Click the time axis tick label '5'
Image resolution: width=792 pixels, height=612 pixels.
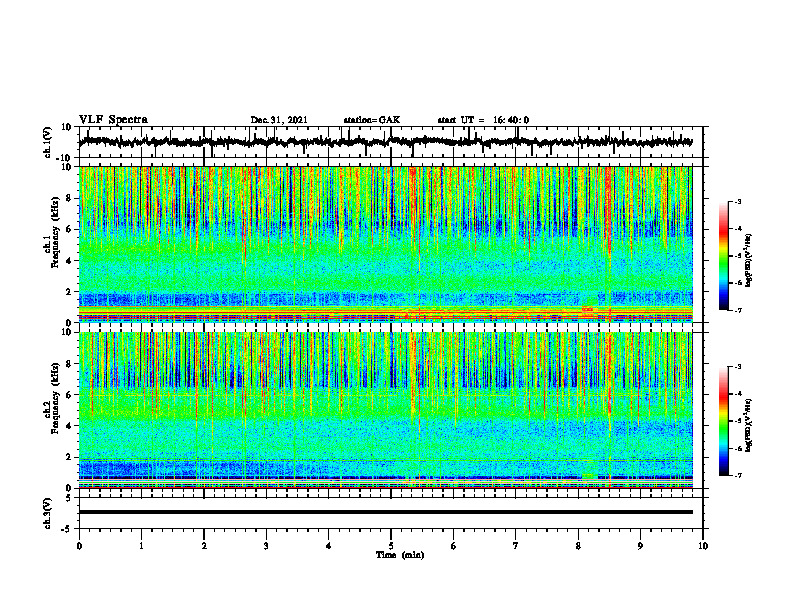click(x=391, y=546)
